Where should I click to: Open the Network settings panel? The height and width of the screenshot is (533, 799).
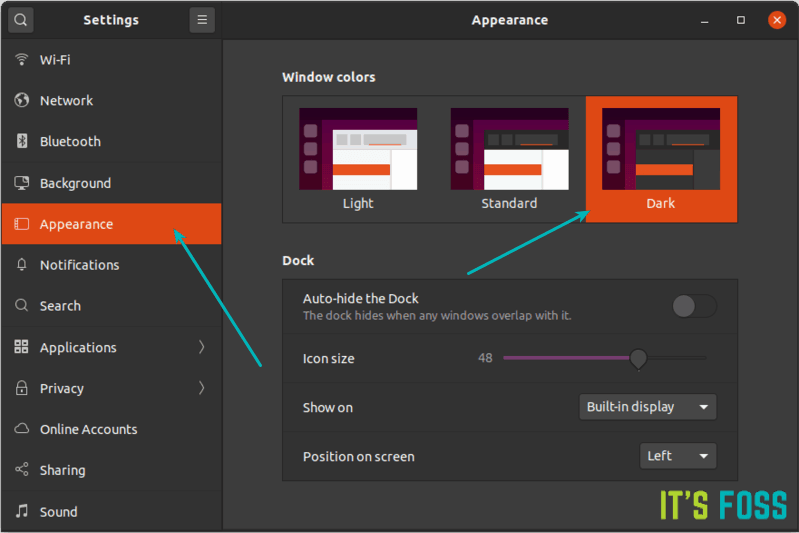pos(66,101)
